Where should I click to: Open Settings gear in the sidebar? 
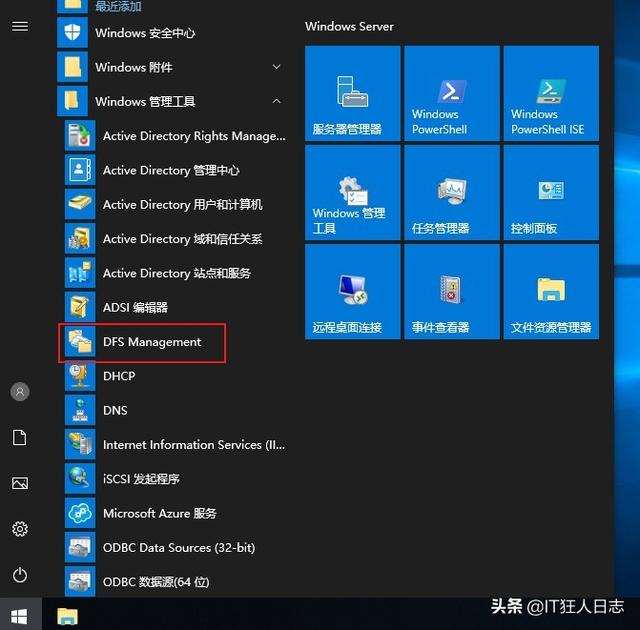(20, 529)
